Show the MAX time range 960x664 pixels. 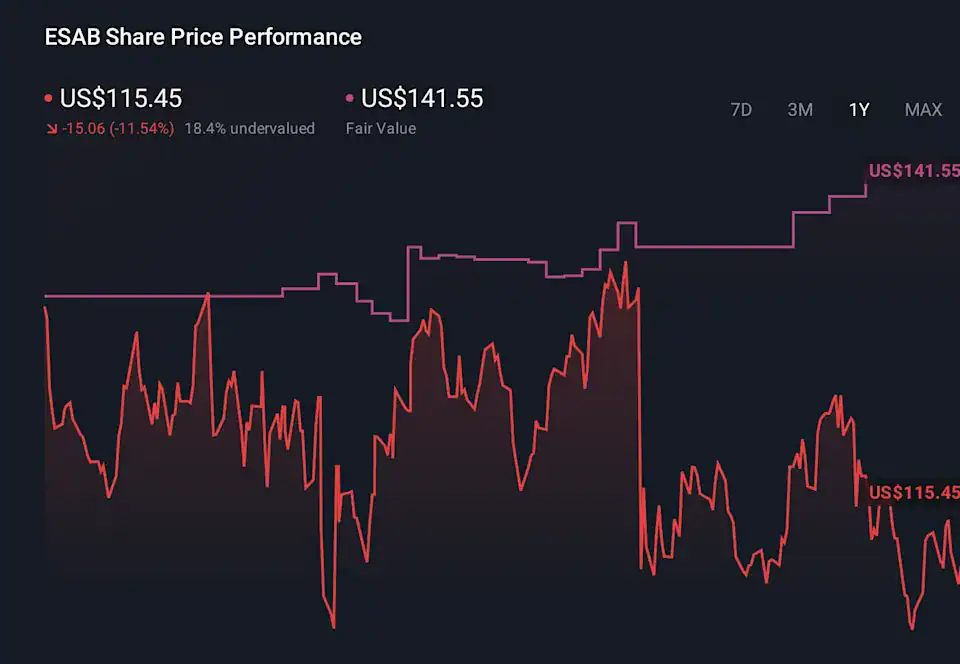coord(923,110)
